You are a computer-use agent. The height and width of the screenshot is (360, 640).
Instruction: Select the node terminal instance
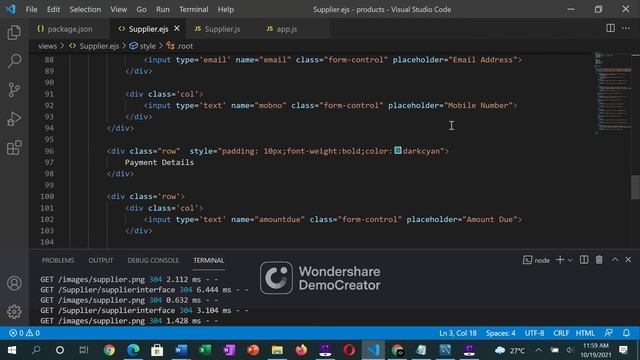tap(536, 260)
